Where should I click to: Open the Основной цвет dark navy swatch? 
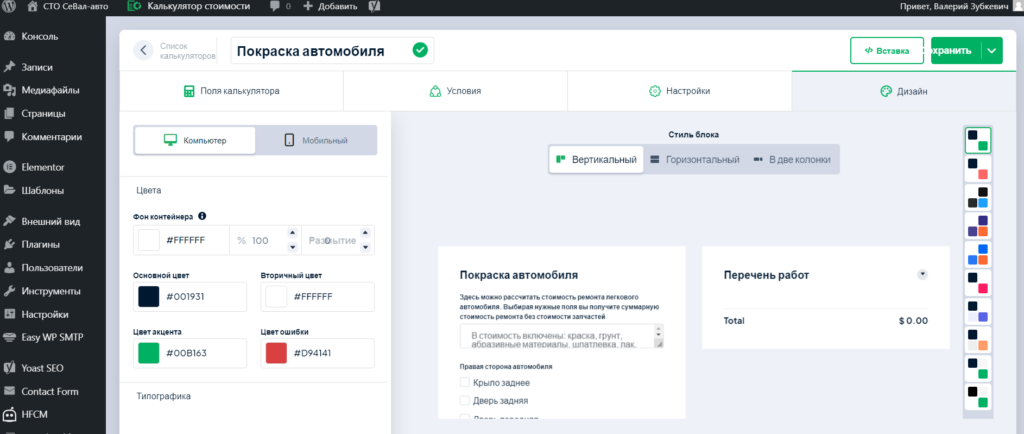tap(149, 297)
